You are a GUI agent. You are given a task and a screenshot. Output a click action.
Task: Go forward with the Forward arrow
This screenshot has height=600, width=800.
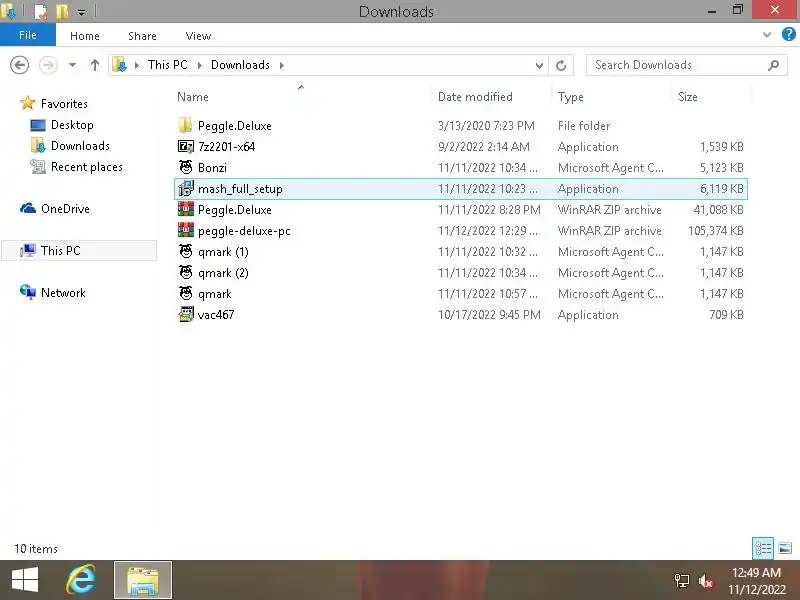click(48, 65)
